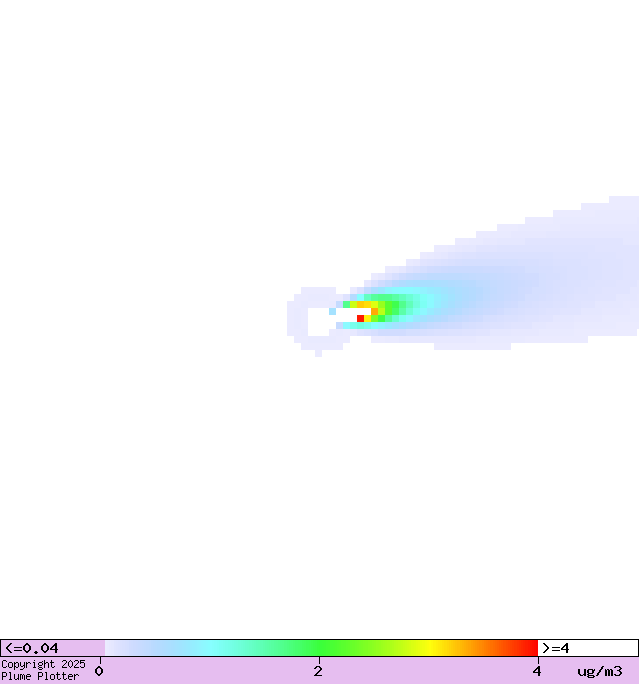This screenshot has height=684, width=639.
Task: Click the gradient color scale bar
Action: [321, 648]
